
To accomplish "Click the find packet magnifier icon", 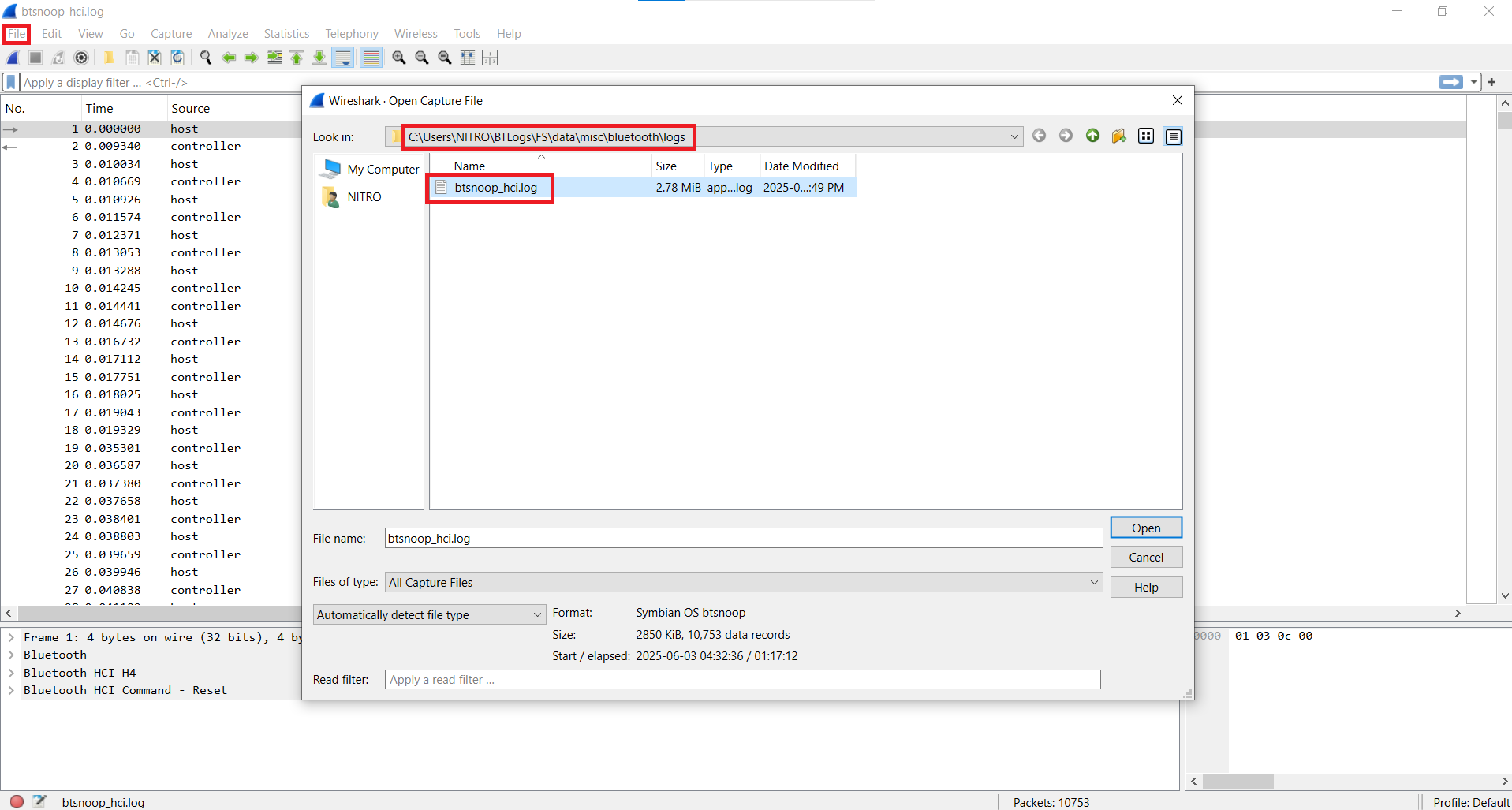I will 206,58.
